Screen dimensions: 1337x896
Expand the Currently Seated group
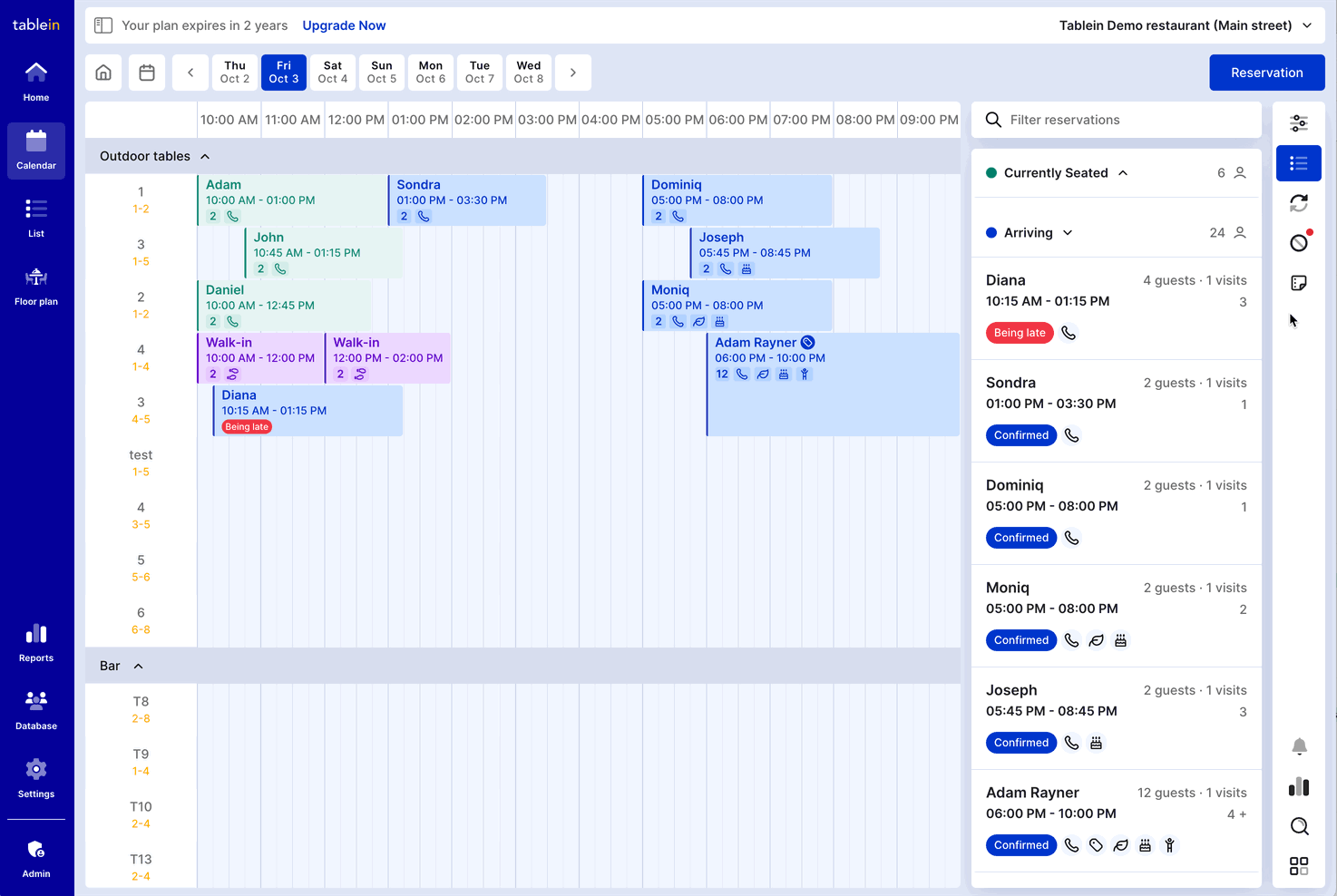1123,173
